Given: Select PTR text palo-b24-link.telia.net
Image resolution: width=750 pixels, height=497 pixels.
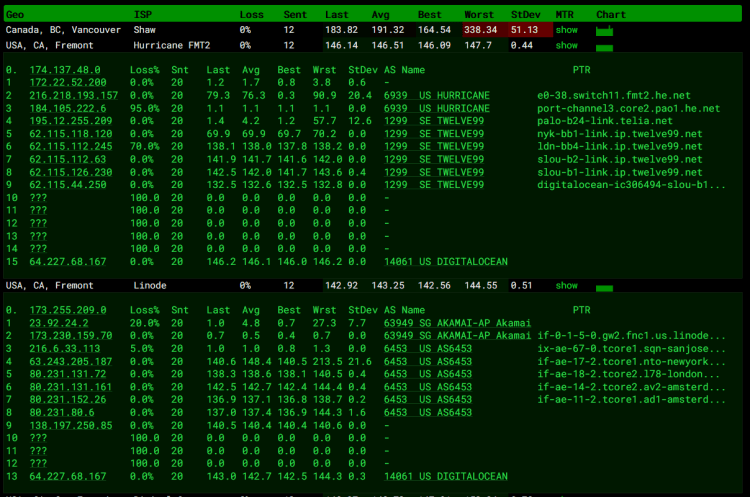Looking at the screenshot, I should (x=605, y=121).
